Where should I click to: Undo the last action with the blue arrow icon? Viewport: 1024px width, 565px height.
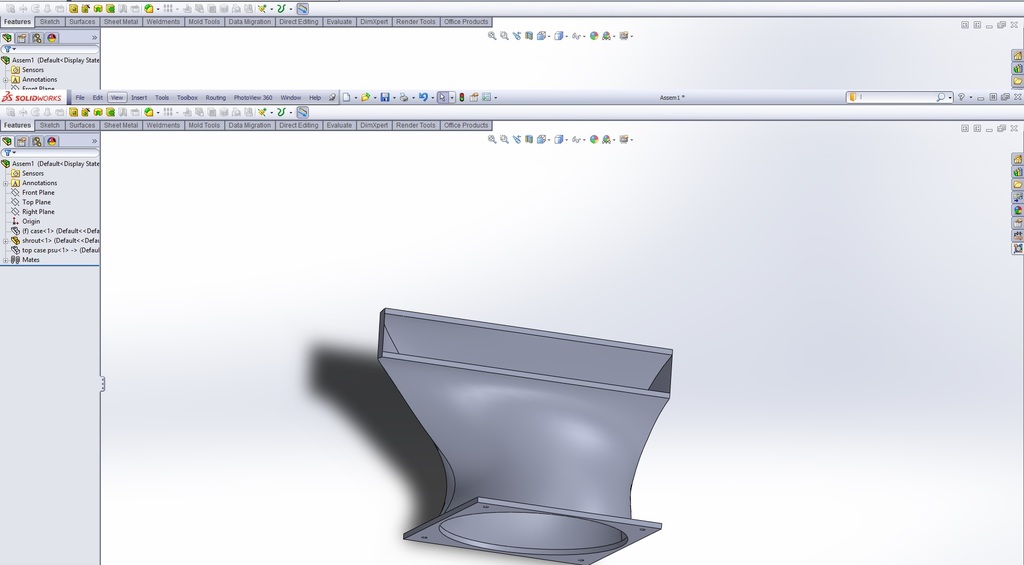click(423, 97)
